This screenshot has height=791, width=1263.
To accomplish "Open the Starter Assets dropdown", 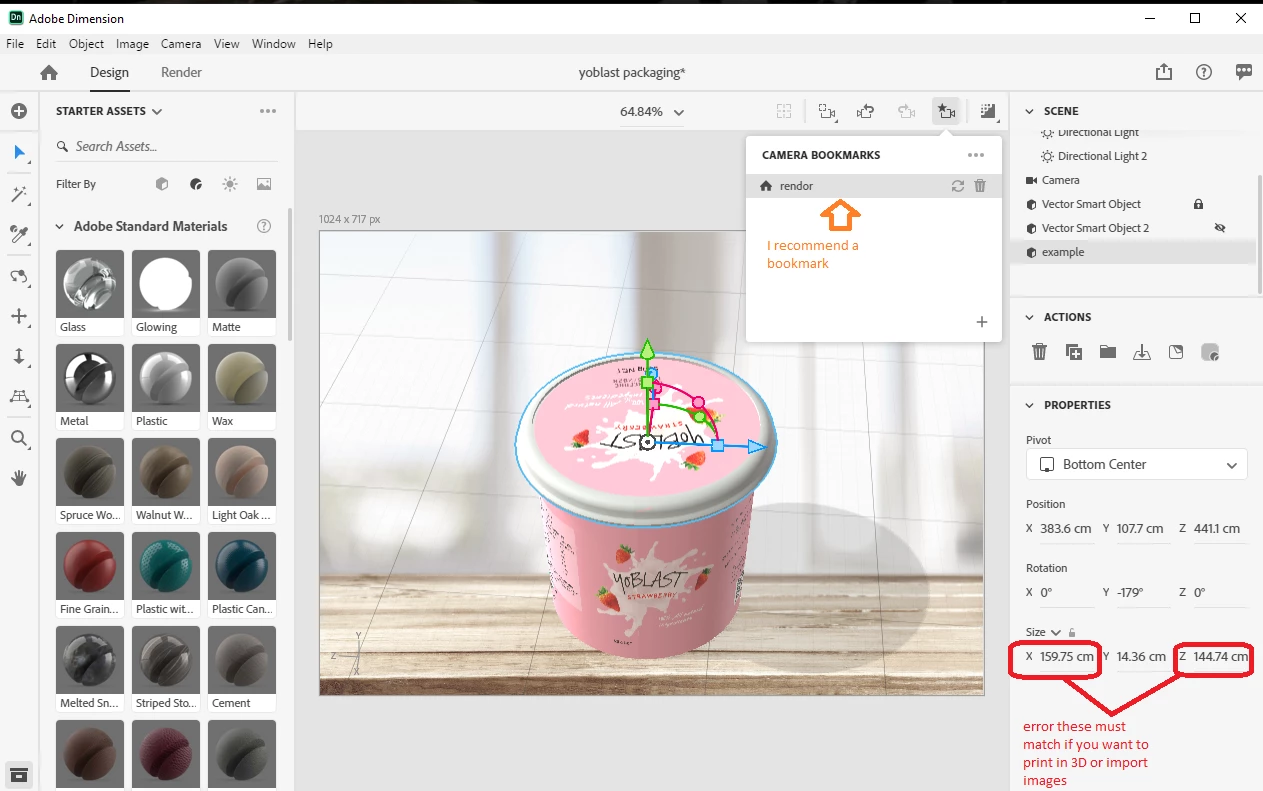I will tap(109, 111).
